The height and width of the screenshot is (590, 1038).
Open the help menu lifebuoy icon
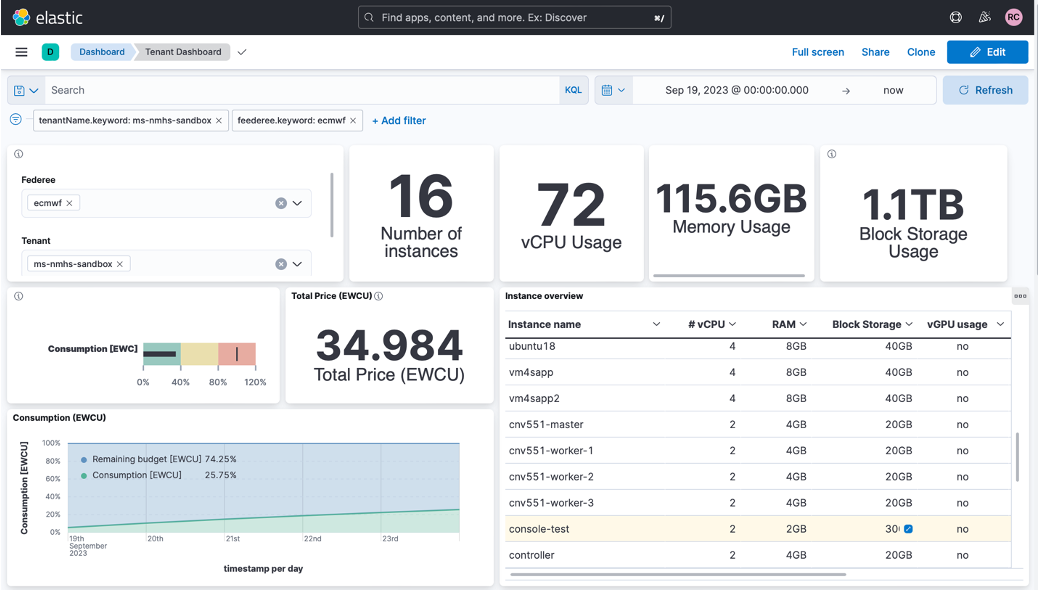(x=955, y=18)
